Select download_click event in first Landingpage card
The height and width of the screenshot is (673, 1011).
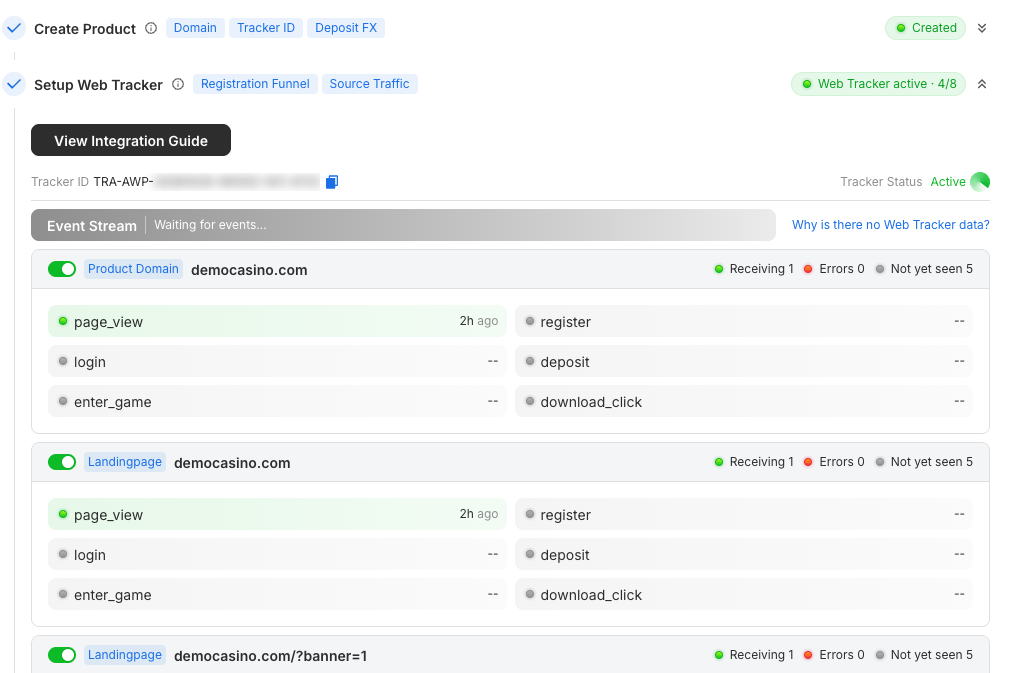743,594
